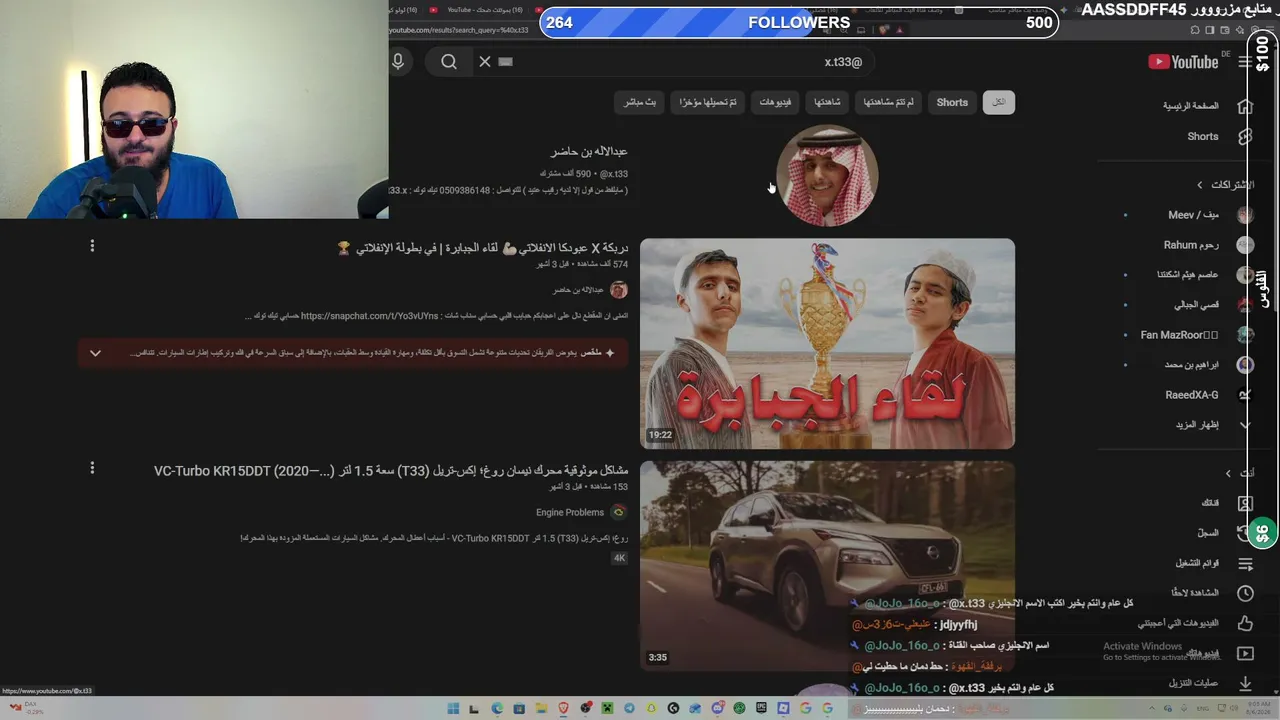
Task: Select the 'تم تحميلها مؤخرًا' filter chip
Action: click(708, 102)
